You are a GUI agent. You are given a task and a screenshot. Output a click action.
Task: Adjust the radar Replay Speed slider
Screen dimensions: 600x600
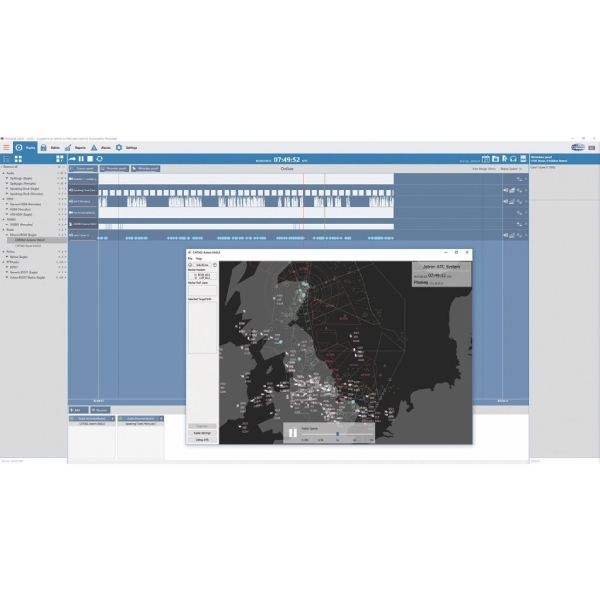click(x=337, y=434)
